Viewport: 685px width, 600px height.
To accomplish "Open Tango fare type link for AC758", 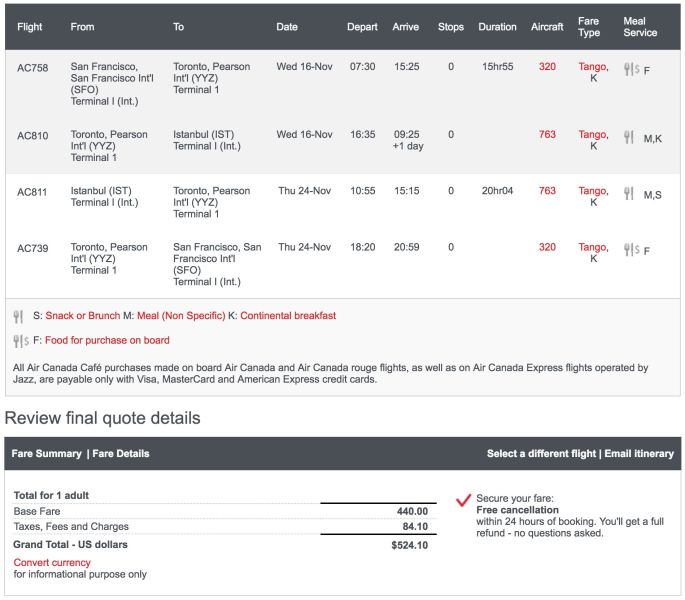I will [593, 66].
